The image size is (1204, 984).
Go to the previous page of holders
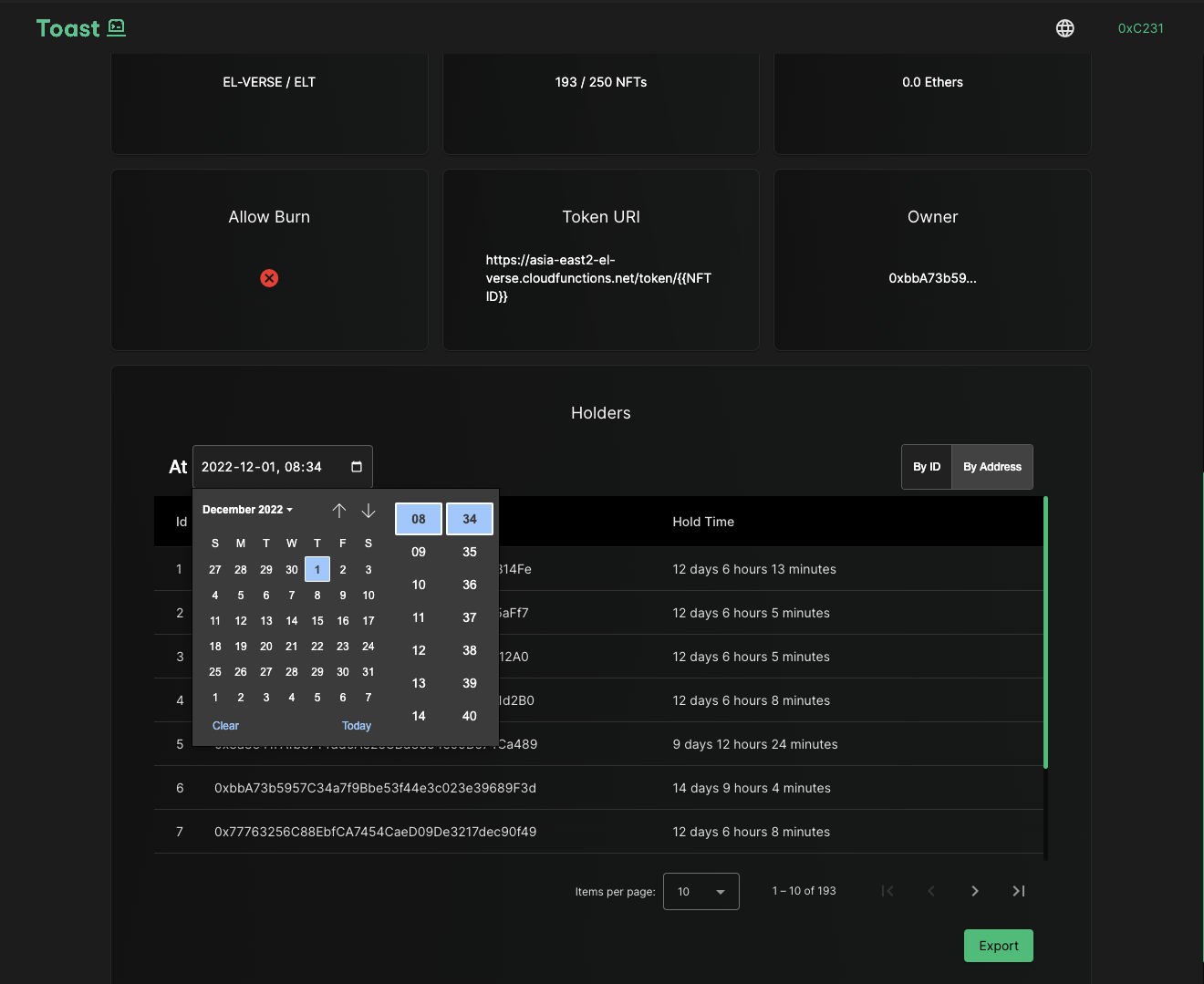pos(931,891)
